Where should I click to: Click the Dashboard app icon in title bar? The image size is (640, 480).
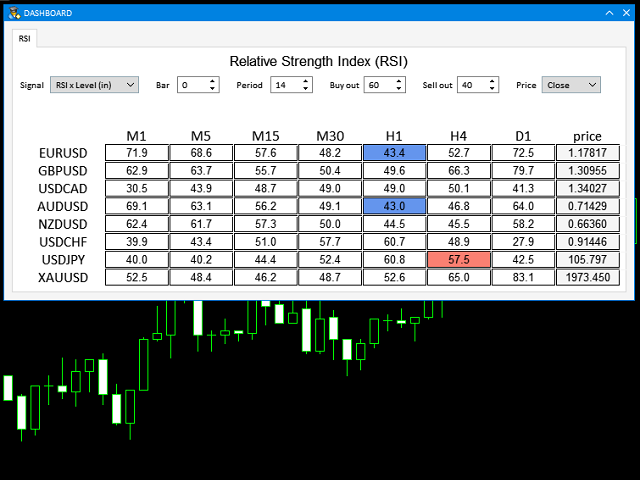pos(14,12)
